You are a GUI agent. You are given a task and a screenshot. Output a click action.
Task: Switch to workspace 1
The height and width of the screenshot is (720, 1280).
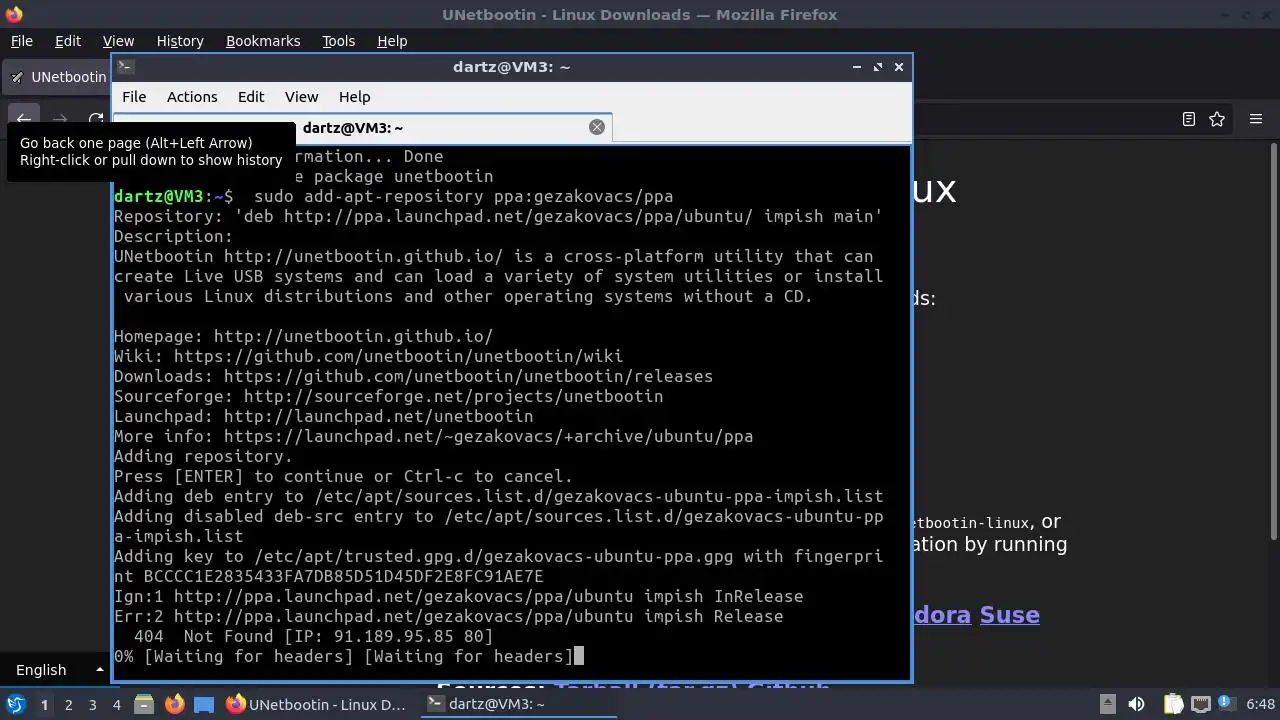(x=44, y=704)
